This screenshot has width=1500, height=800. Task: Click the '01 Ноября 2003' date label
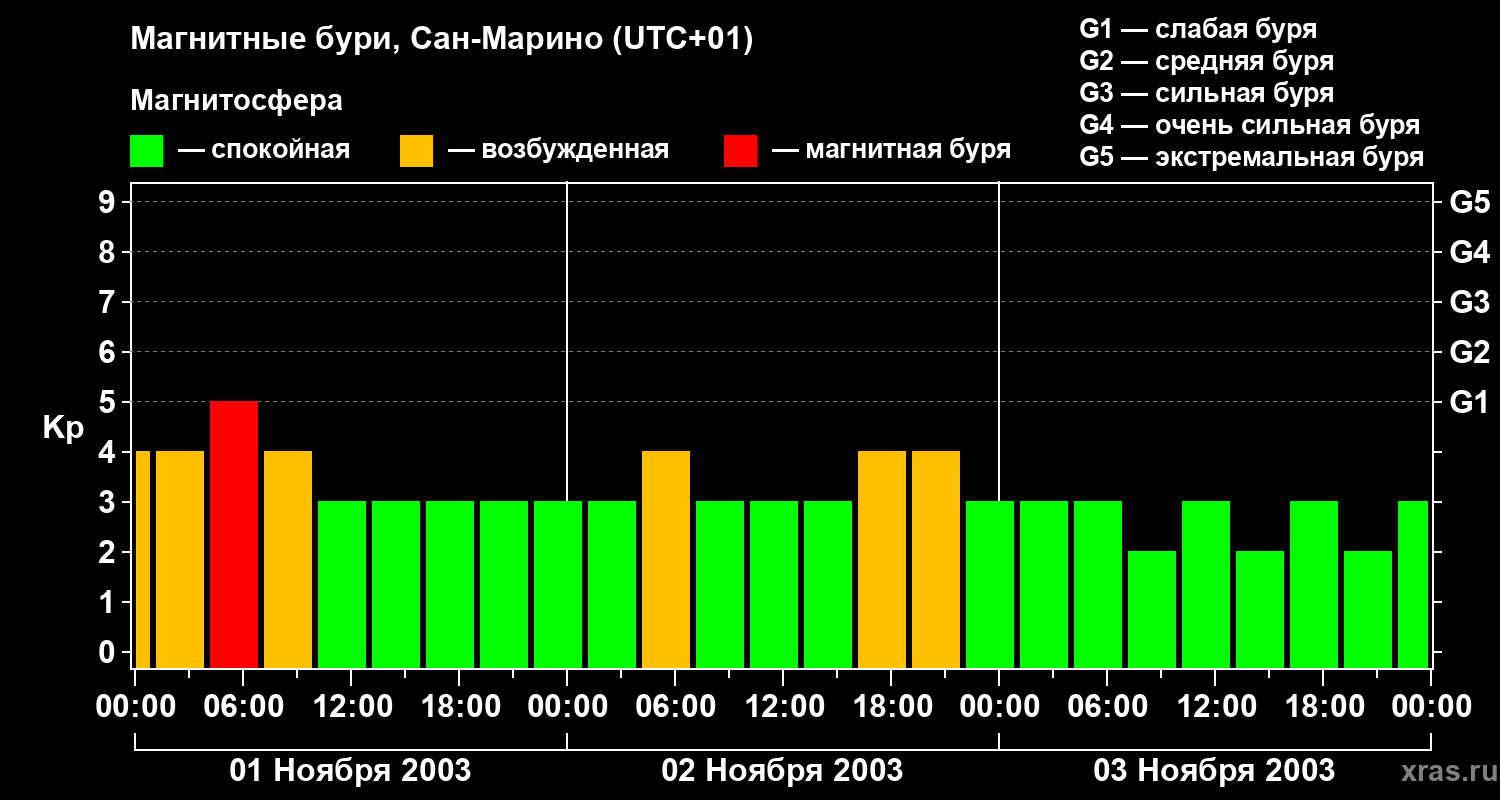350,770
